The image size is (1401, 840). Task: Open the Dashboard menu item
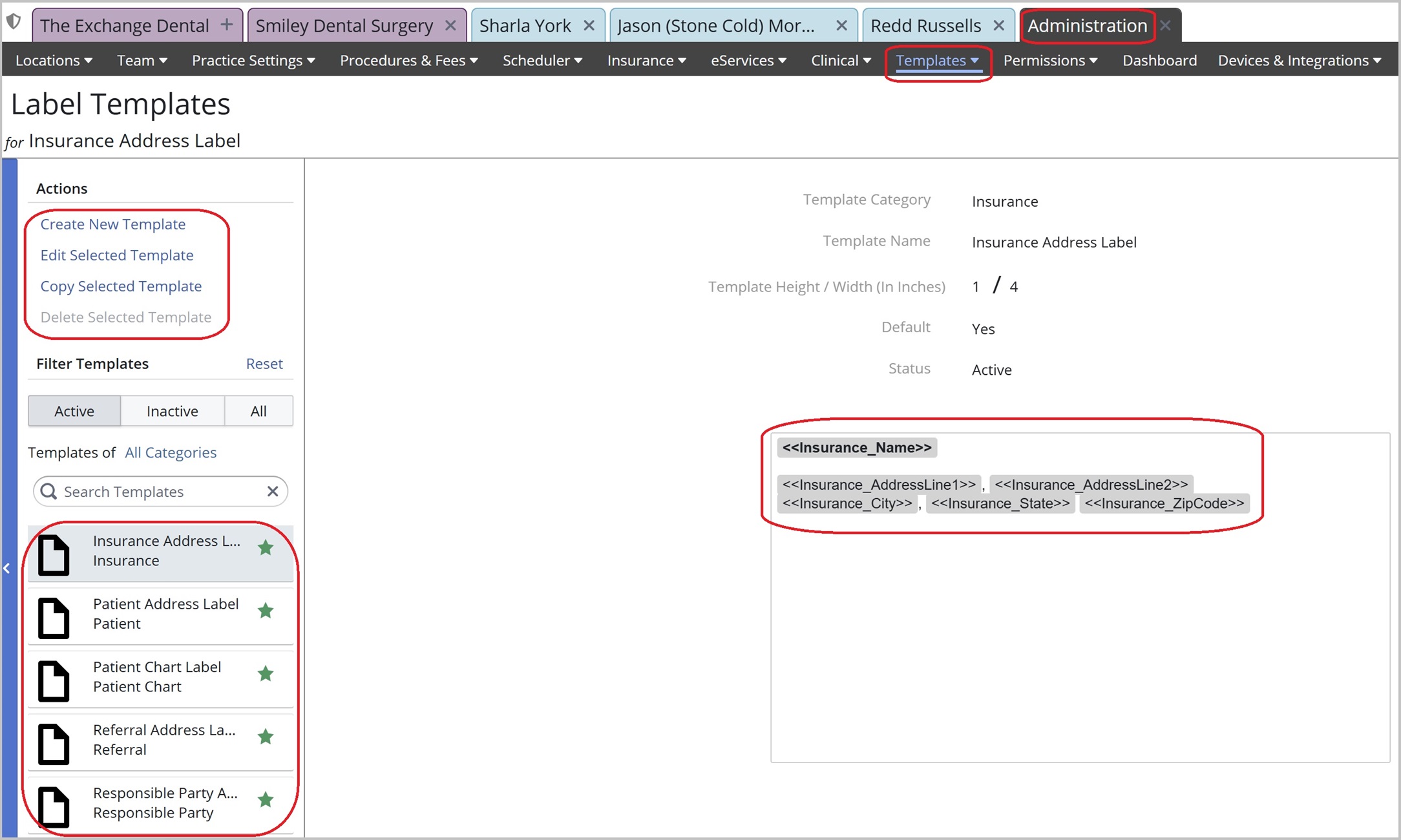click(x=1159, y=60)
